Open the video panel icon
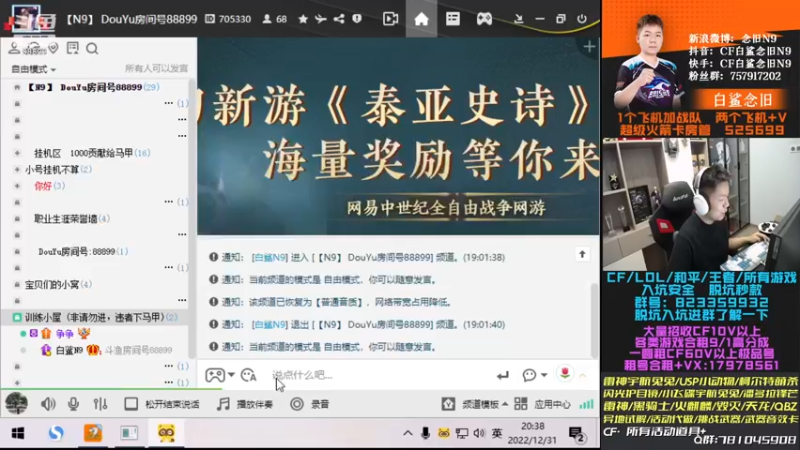 click(390, 19)
